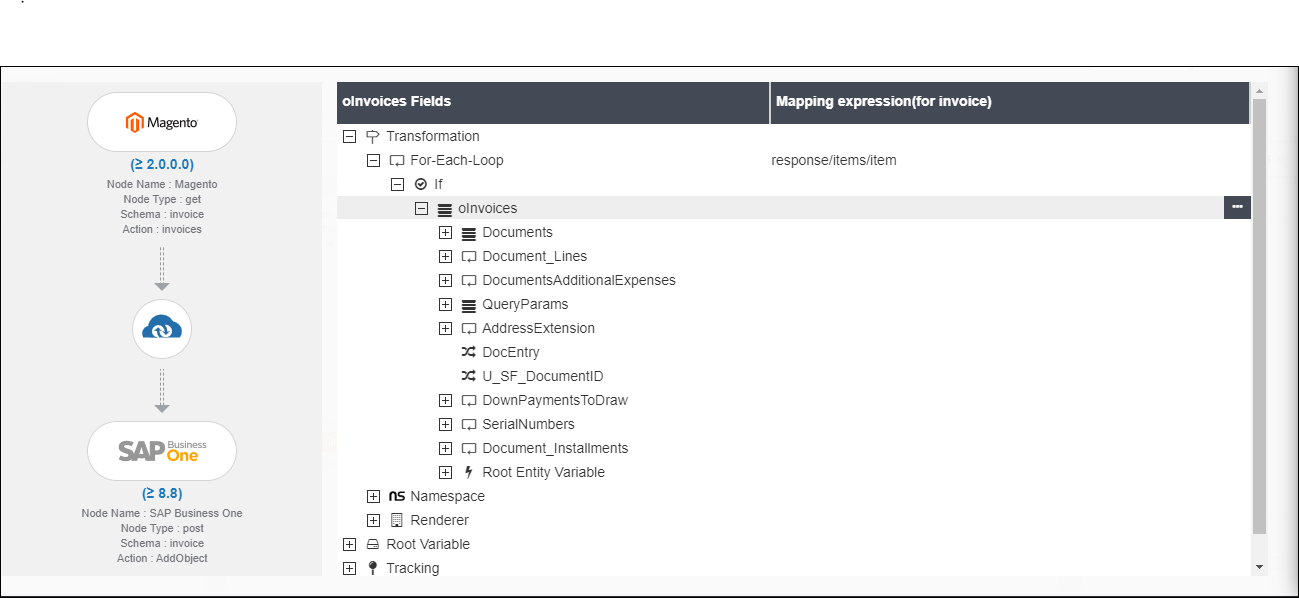Screen dimensions: 1299x598
Task: Select the SAP Business One node icon
Action: (161, 451)
